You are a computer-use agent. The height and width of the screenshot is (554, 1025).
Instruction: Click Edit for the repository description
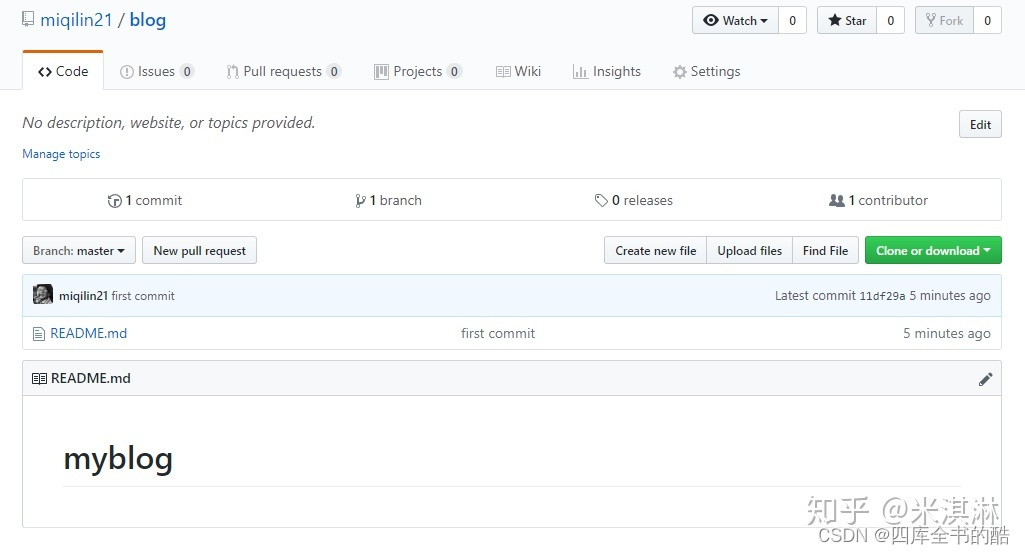(980, 124)
